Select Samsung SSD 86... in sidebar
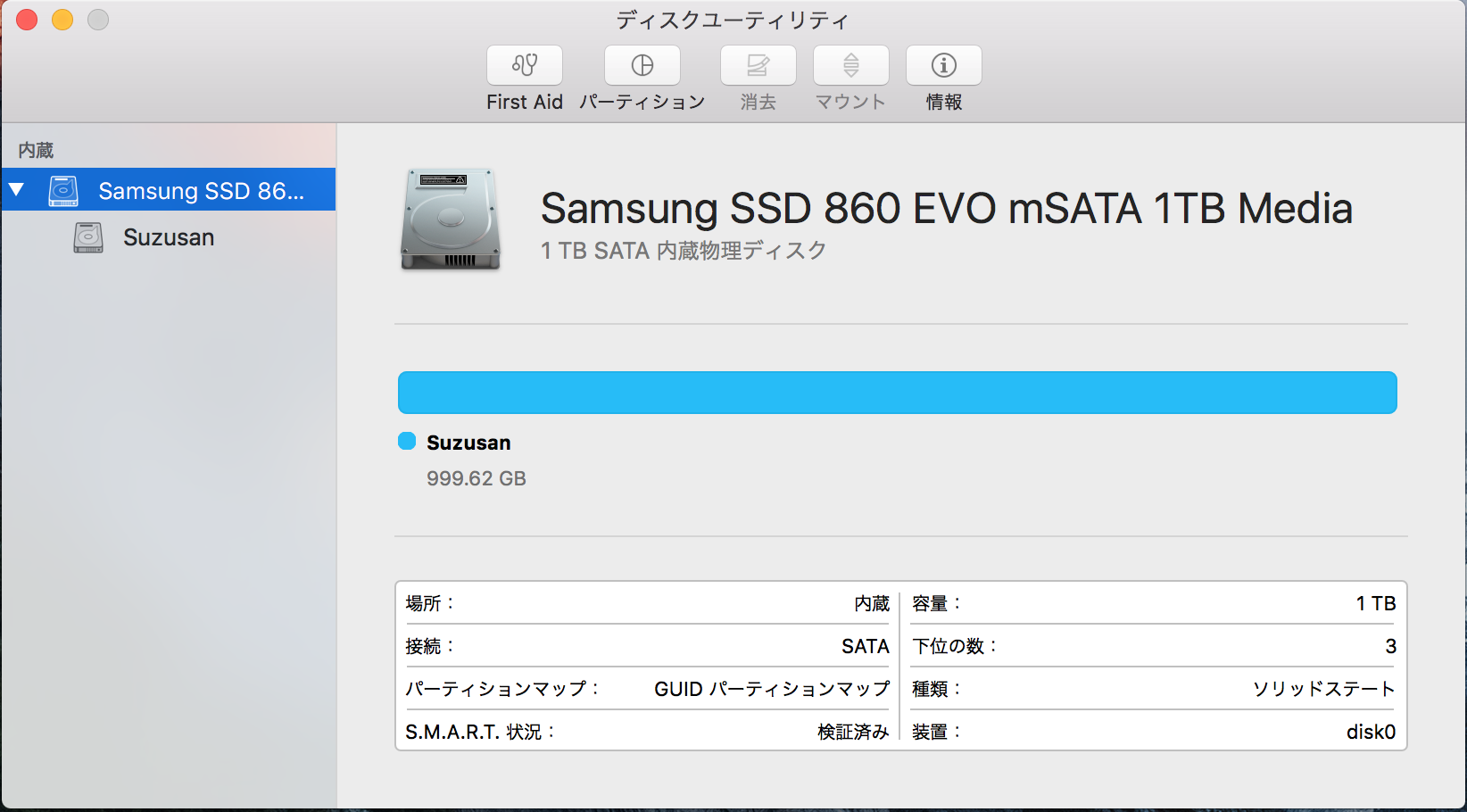 [x=201, y=191]
